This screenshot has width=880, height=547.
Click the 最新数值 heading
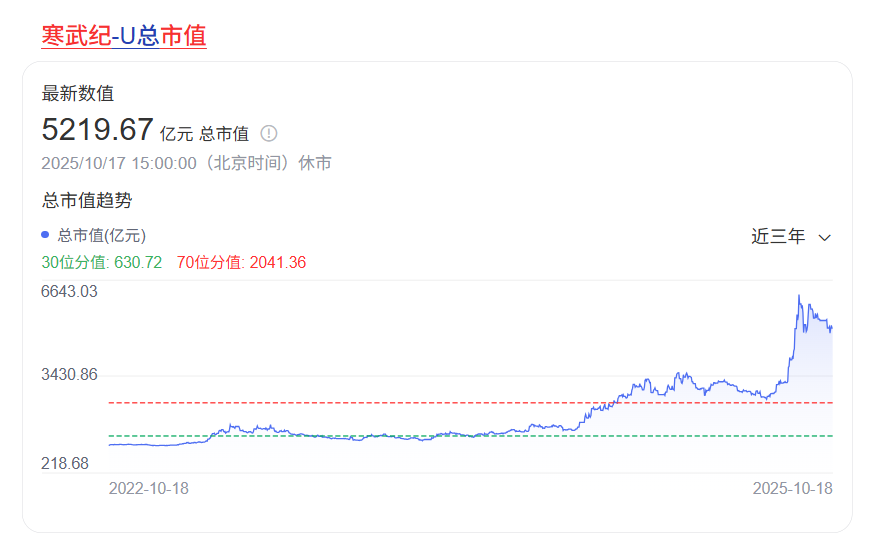point(78,94)
